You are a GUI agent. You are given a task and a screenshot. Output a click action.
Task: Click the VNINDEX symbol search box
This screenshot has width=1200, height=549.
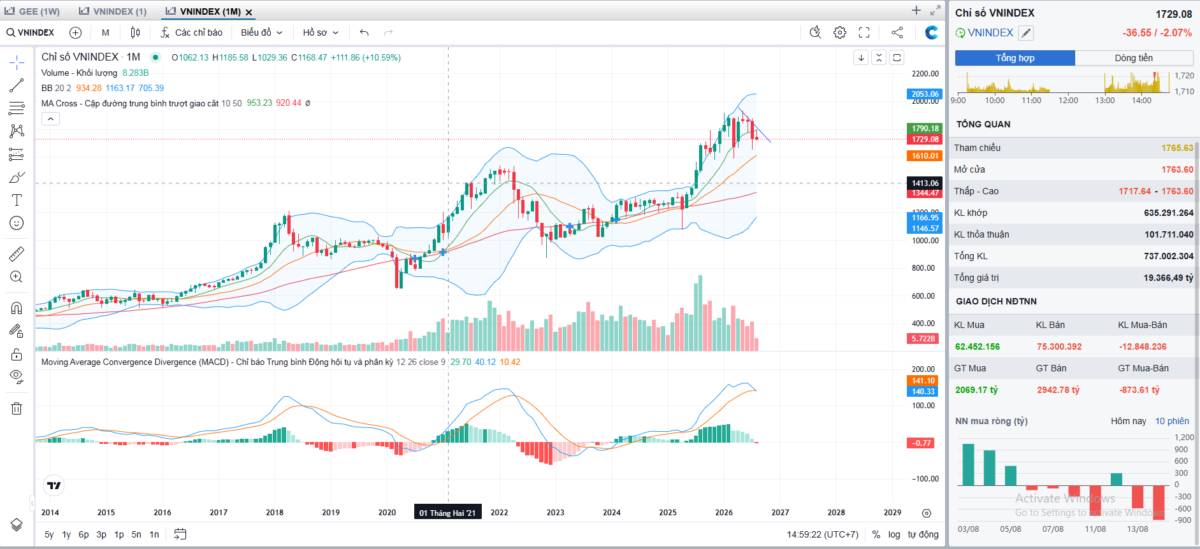pyautogui.click(x=30, y=32)
